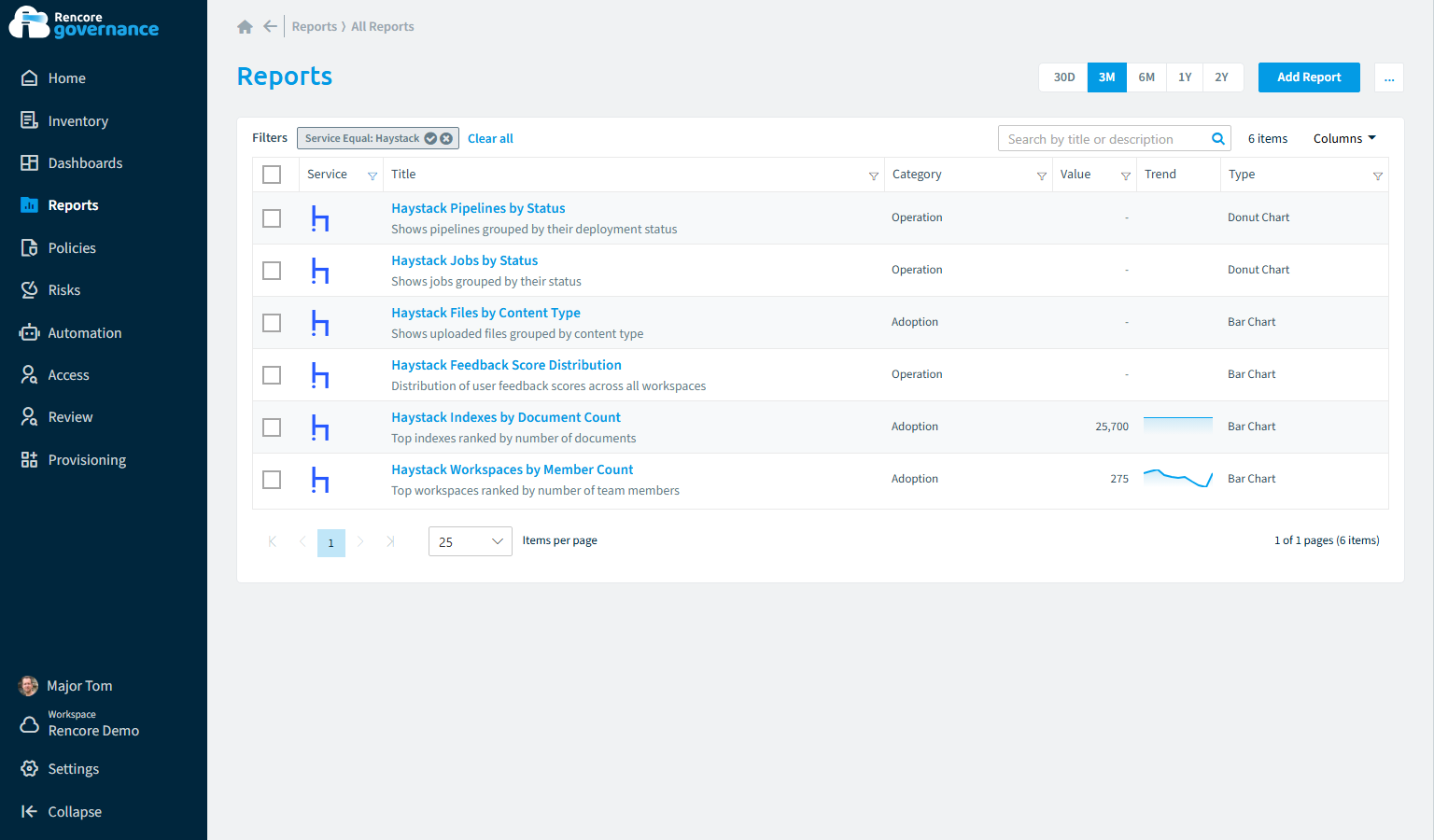Remove the Service Equal Haystack filter

coord(446,138)
